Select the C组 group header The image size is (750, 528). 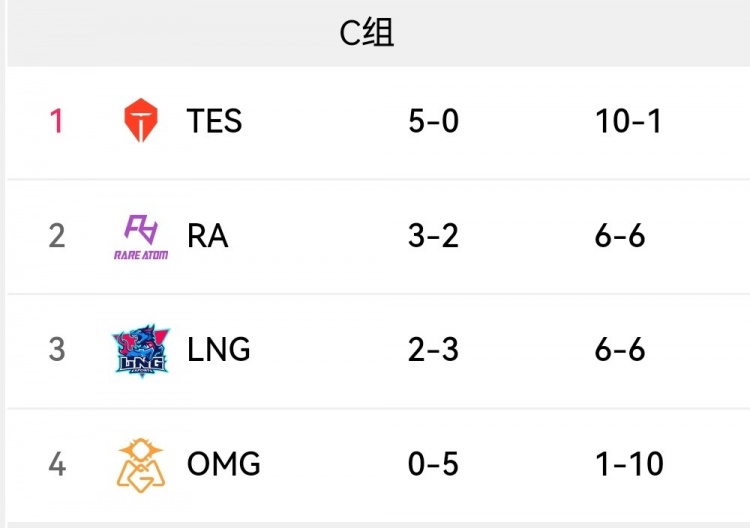(x=367, y=33)
